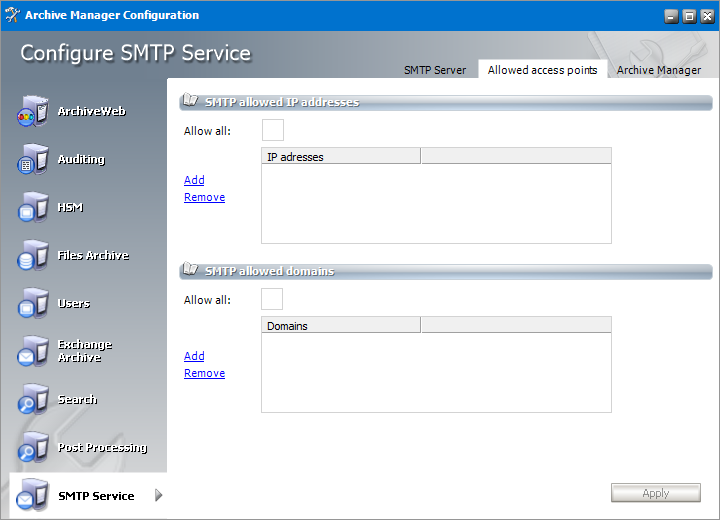Minimize the Archive Manager Configuration window
Viewport: 720px width, 520px height.
click(x=671, y=17)
